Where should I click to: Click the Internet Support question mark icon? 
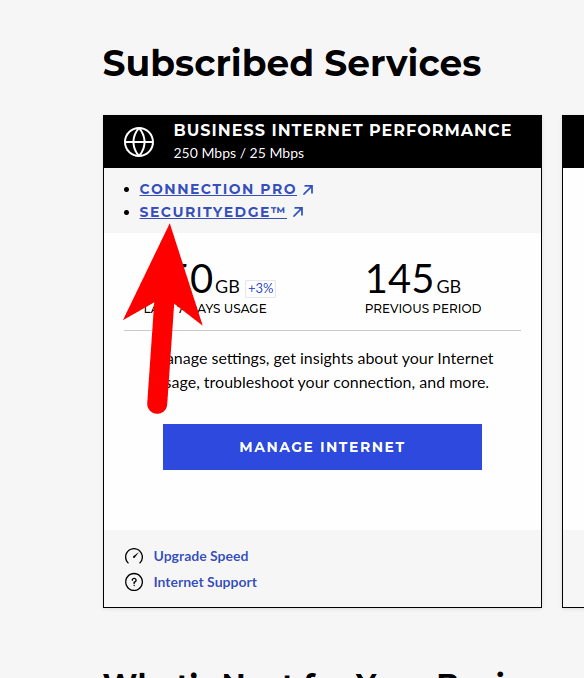[134, 582]
